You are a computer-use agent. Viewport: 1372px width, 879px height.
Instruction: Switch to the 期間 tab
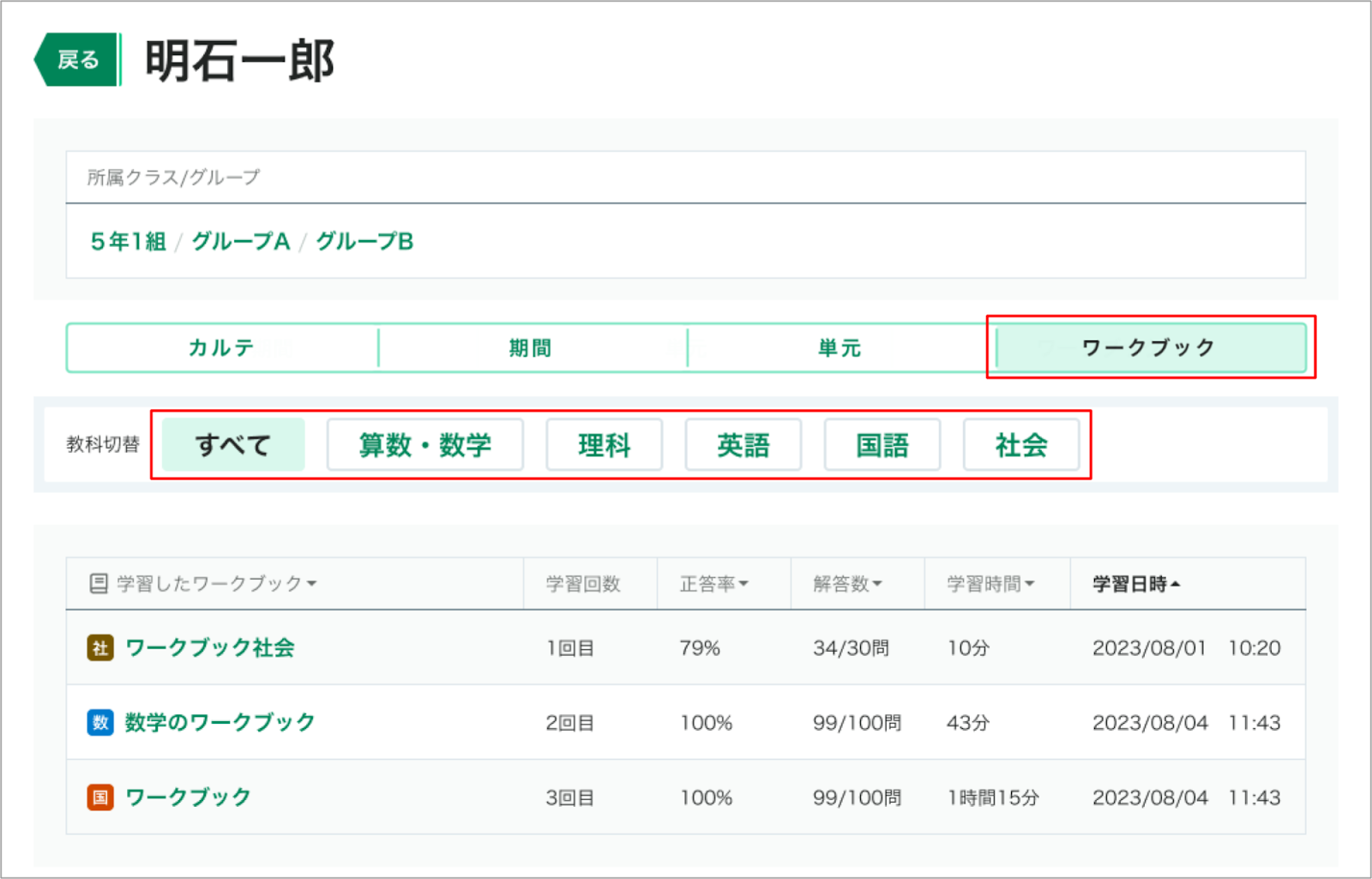tap(532, 347)
